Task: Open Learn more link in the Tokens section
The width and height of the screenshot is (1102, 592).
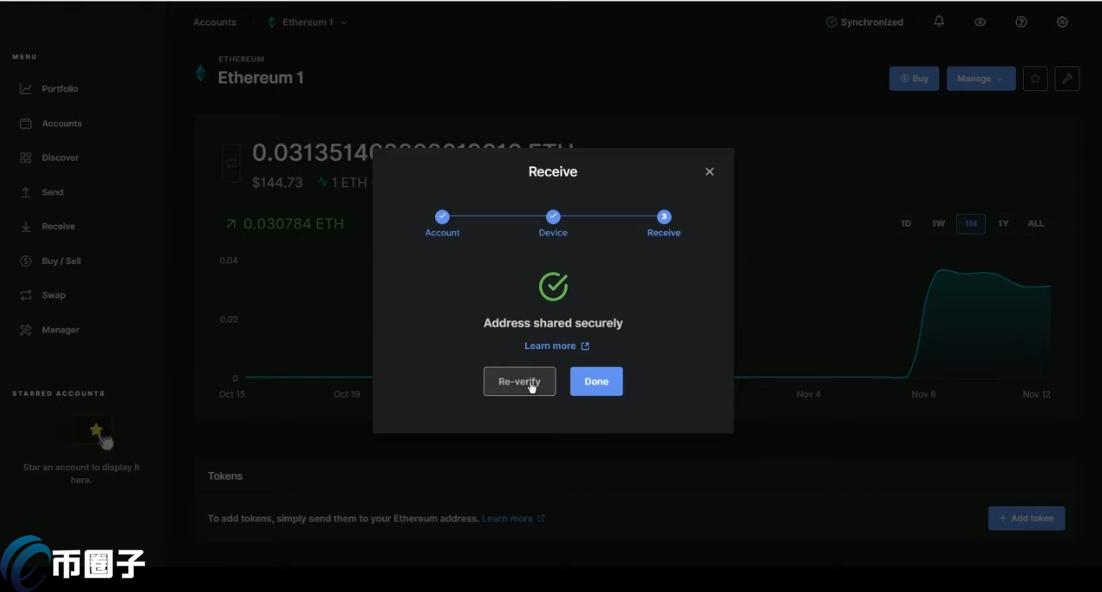Action: 513,518
